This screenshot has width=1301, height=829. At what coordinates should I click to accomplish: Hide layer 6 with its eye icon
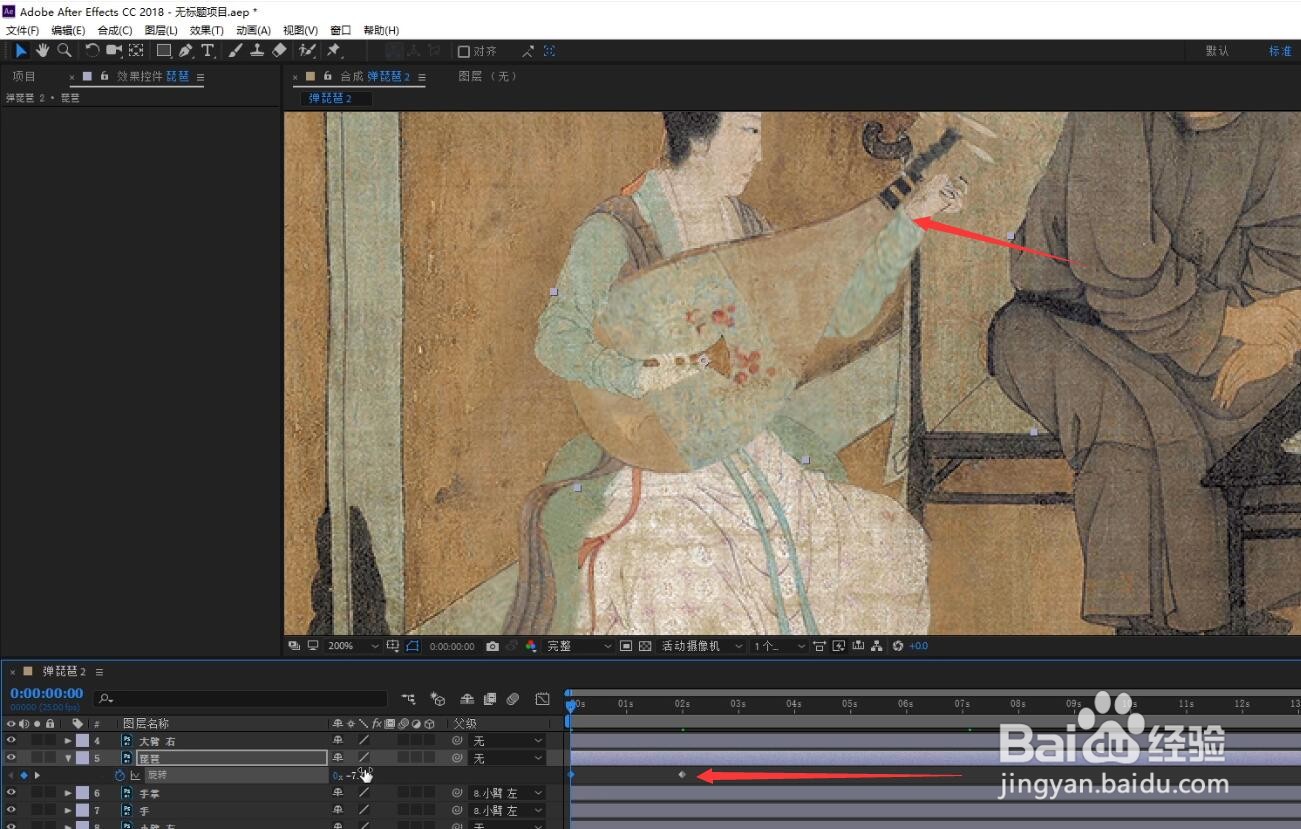(11, 793)
